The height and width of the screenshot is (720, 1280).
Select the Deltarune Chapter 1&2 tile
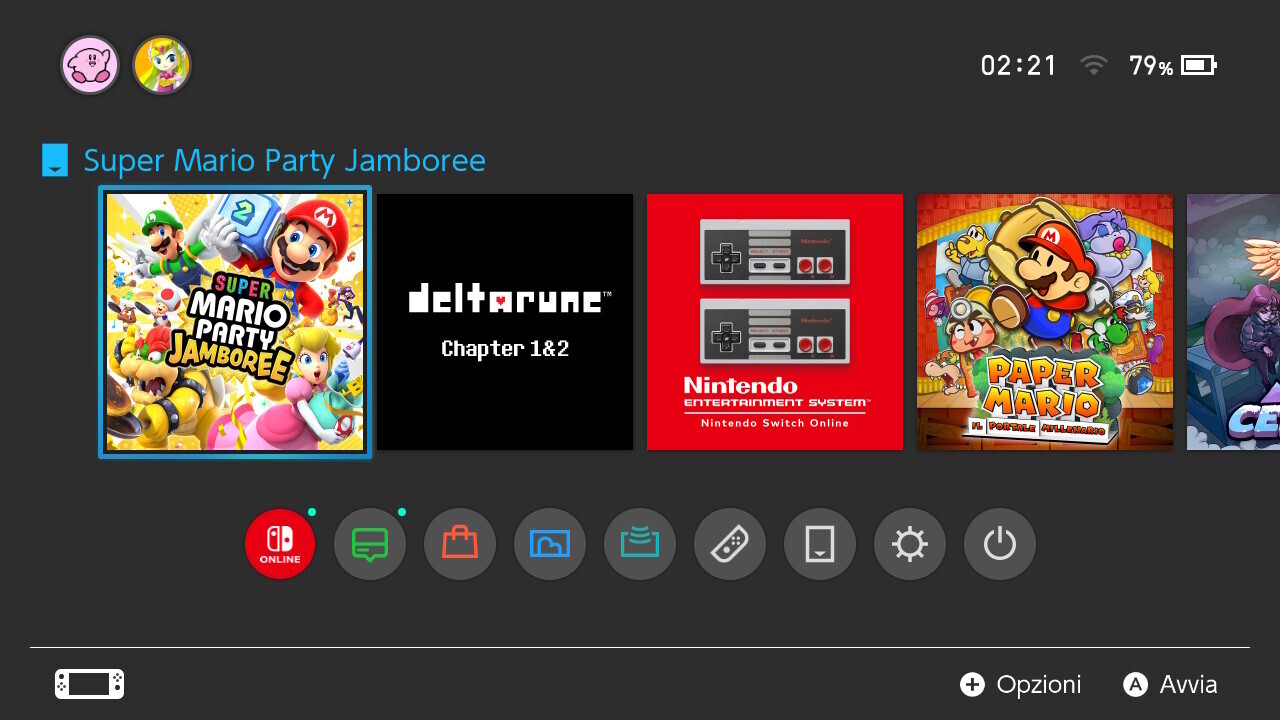pos(505,322)
